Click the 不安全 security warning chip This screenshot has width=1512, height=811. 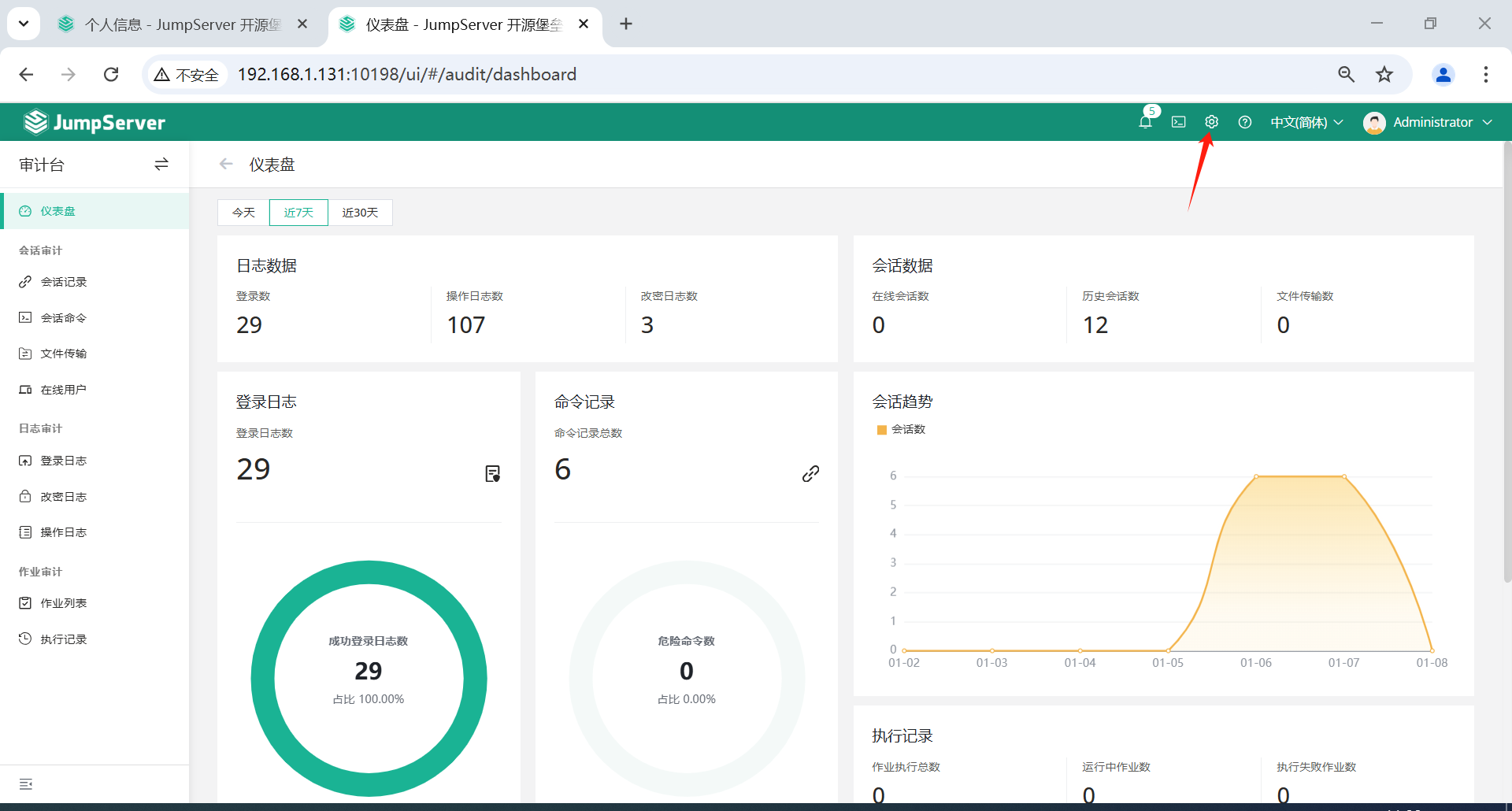[187, 74]
